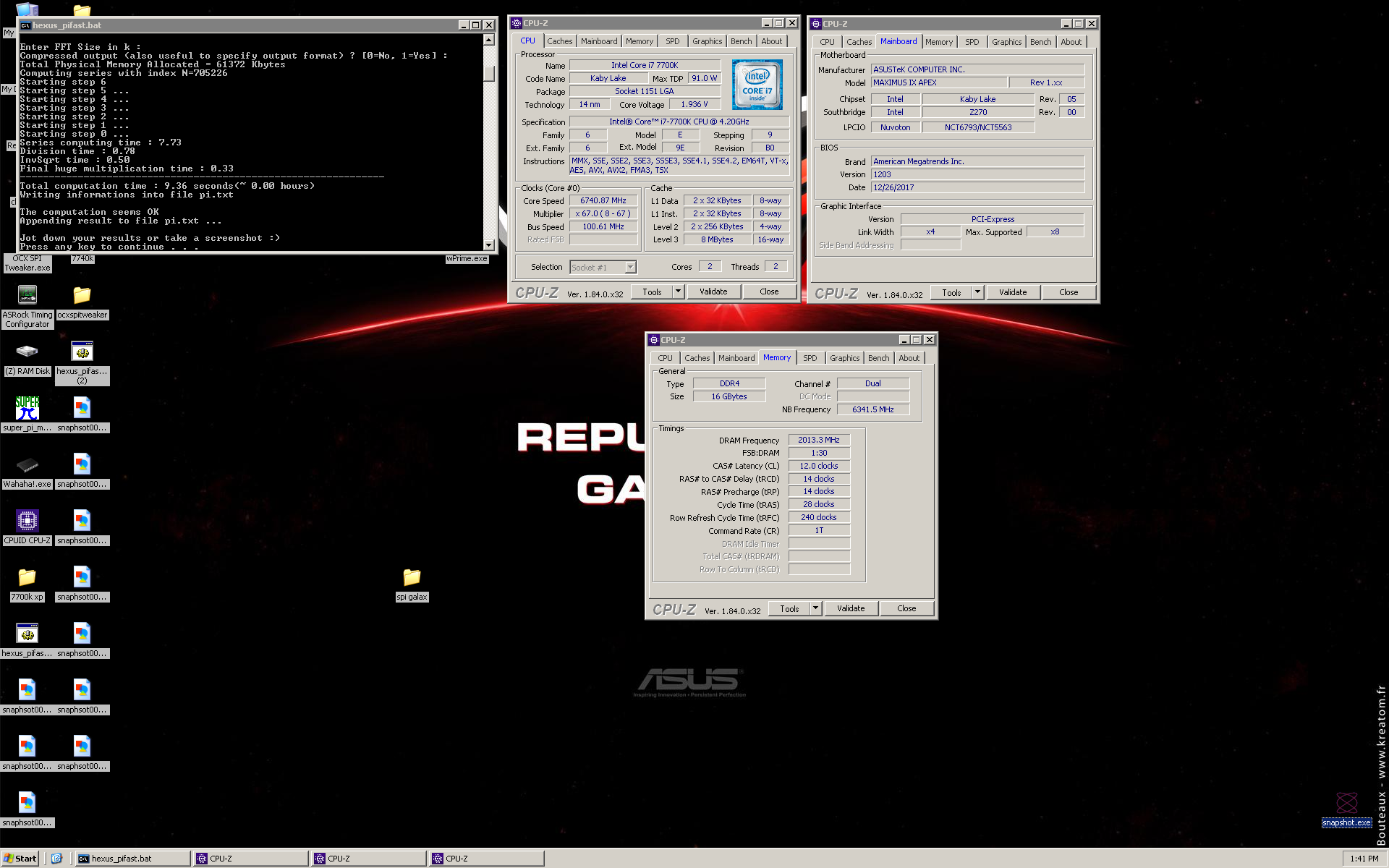Activate the first CPU-Z taskbar button
Screen dimensions: 1389x868
click(x=251, y=859)
